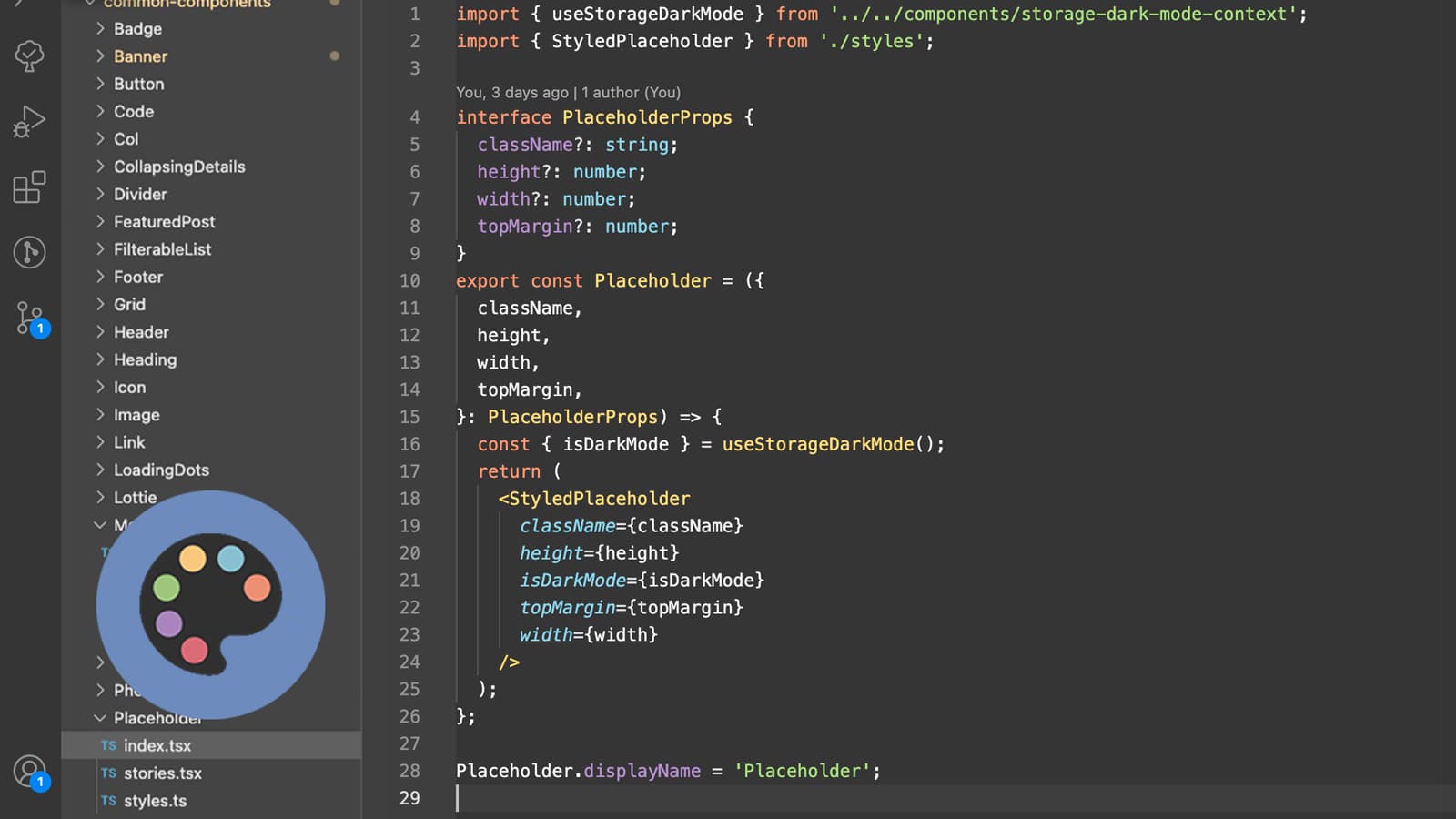Click the 'return' keyword on line 17
This screenshot has width=1456, height=819.
pyautogui.click(x=509, y=471)
